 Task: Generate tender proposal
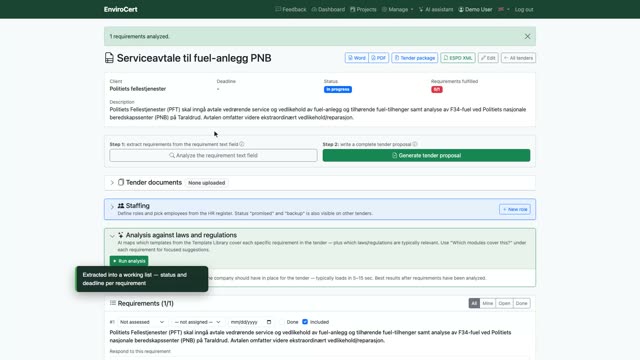(426, 156)
